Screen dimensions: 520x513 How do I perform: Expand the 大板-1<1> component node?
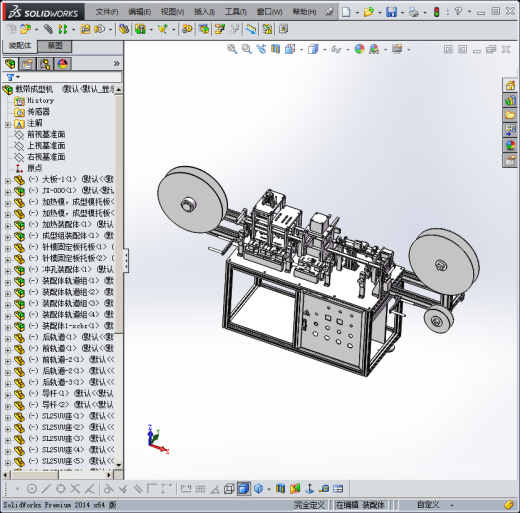(8, 181)
